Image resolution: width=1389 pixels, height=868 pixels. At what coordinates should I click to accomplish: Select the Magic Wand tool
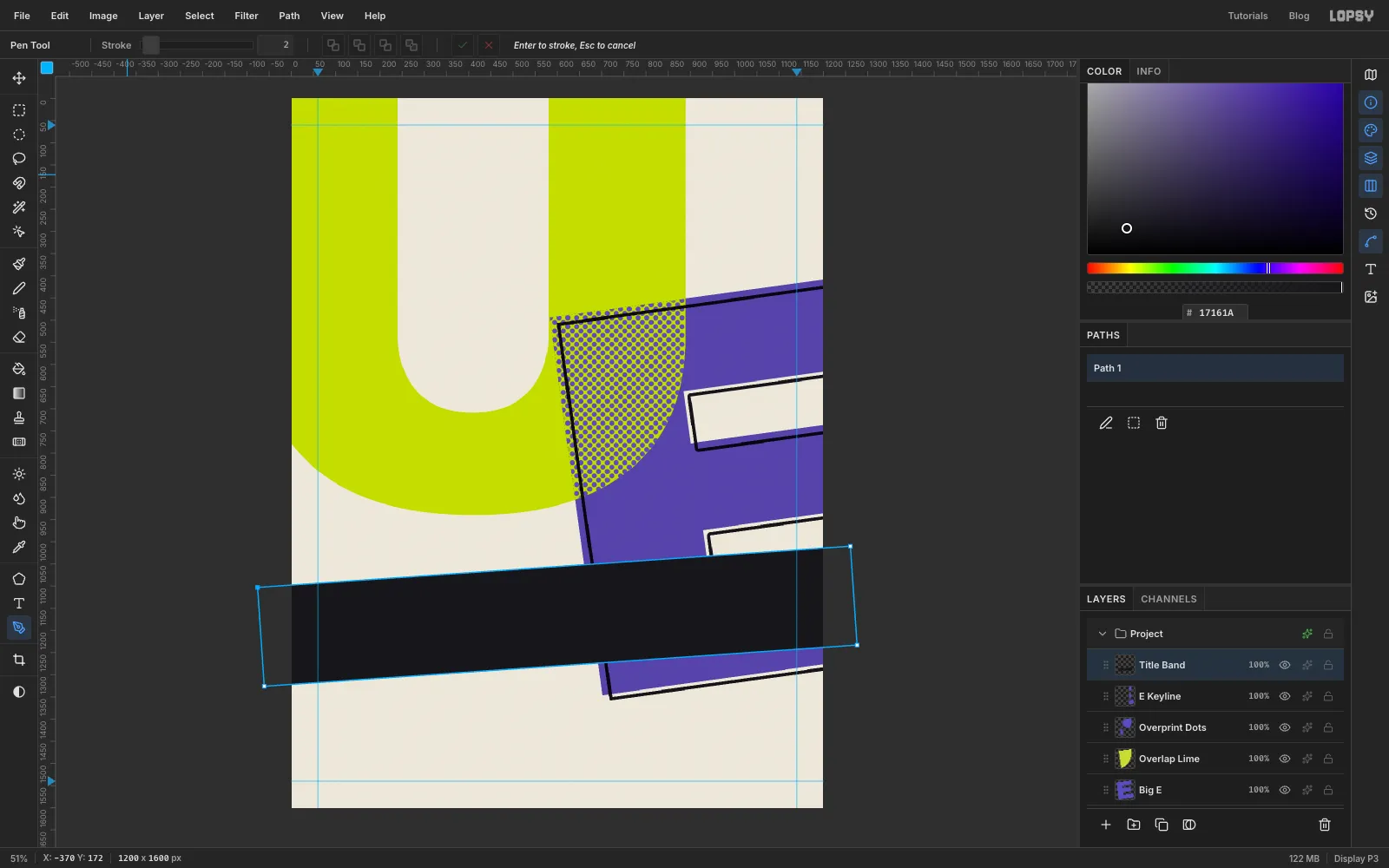tap(19, 207)
